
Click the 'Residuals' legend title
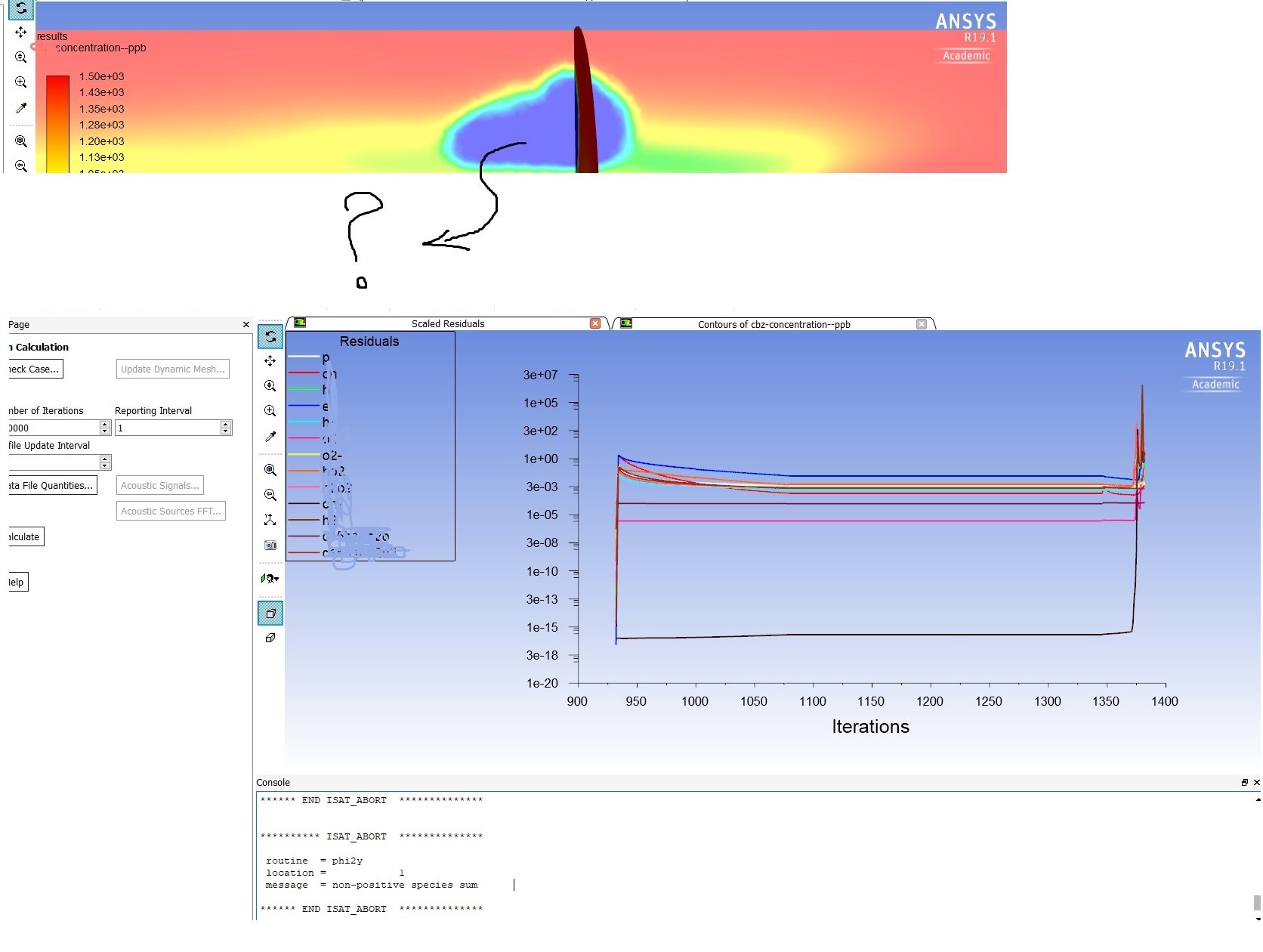point(369,342)
